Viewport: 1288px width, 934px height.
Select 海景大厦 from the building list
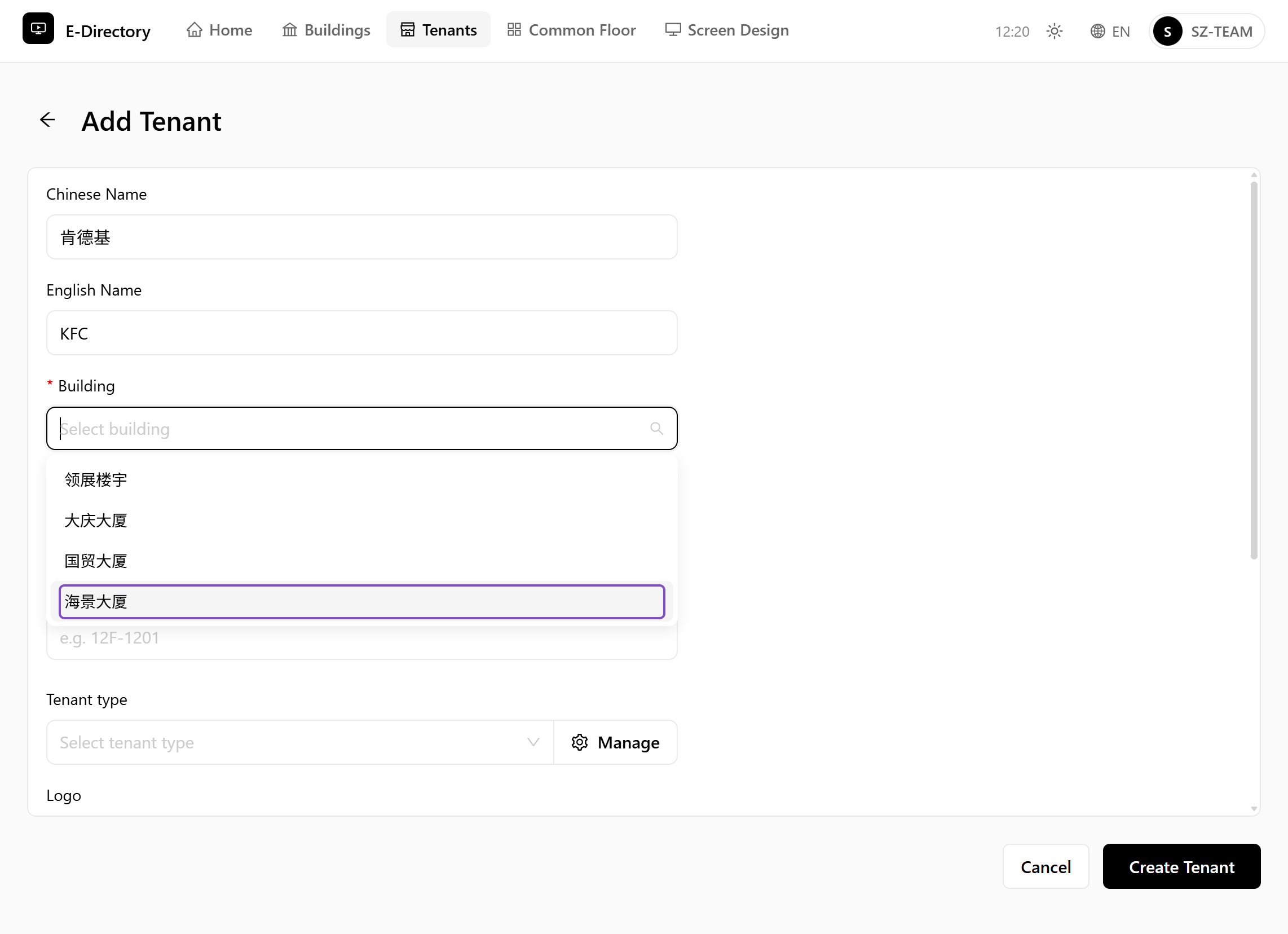click(x=361, y=602)
